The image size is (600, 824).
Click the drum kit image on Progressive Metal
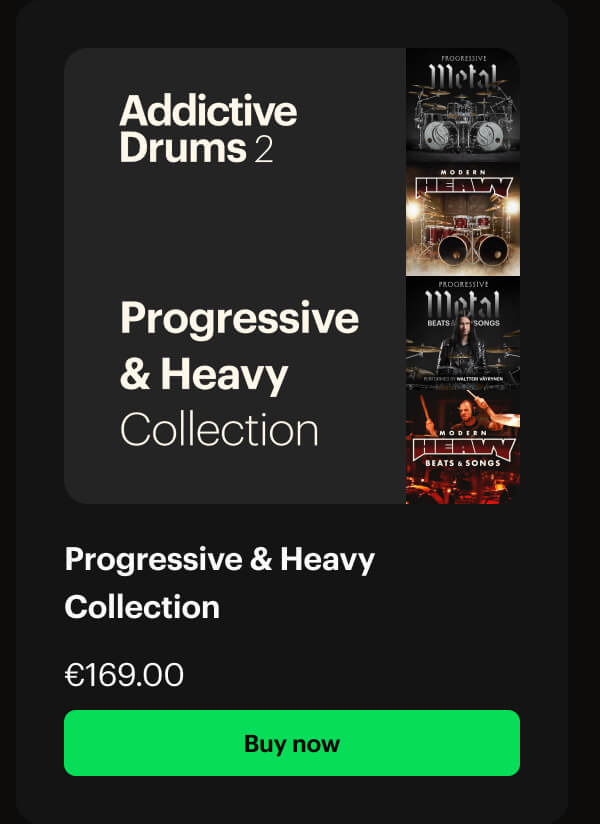(x=462, y=120)
